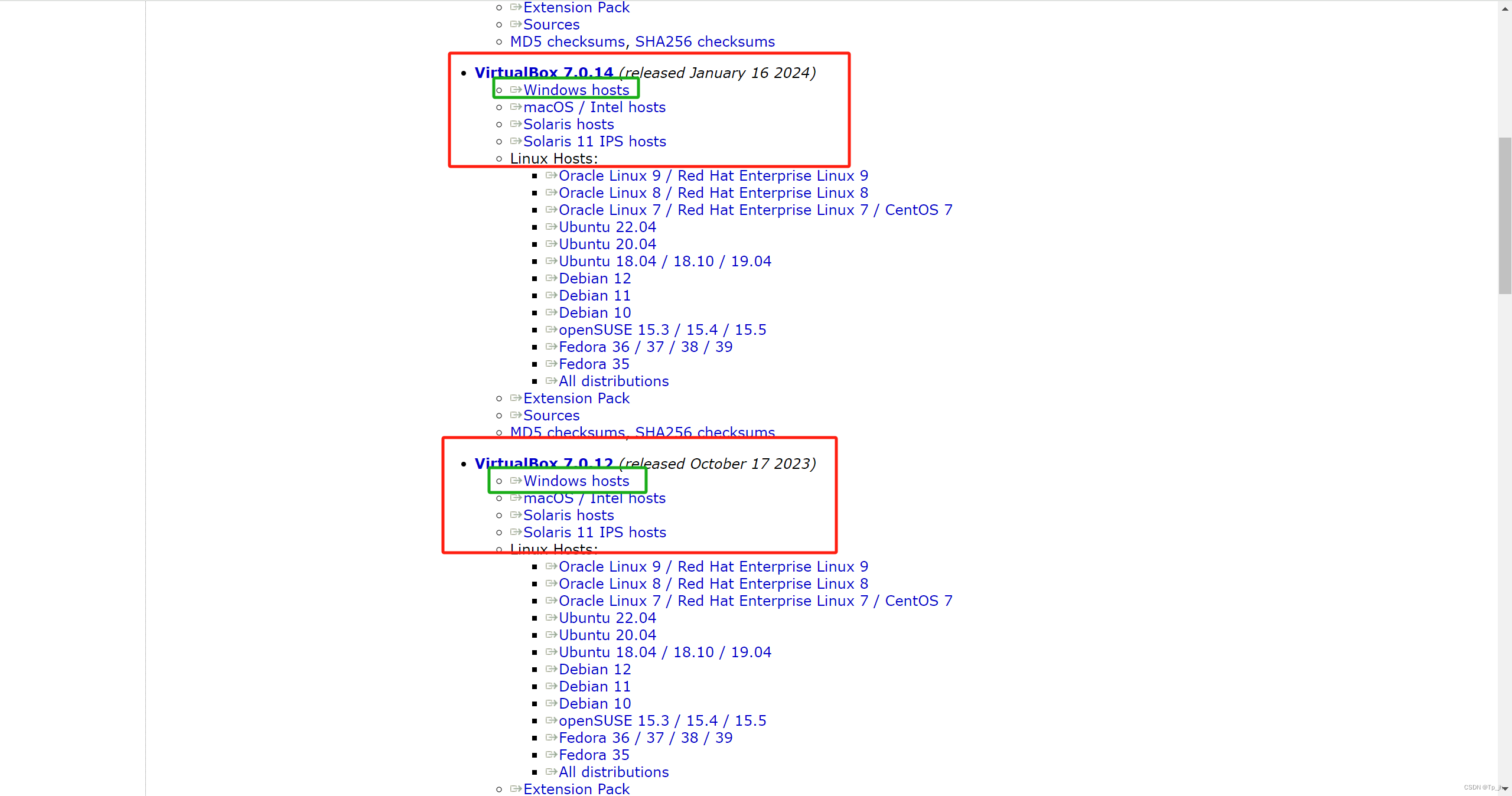Select Oracle Linux 9 / Red Hat Enterprise Linux 9 for 7.0.14
The width and height of the screenshot is (1512, 796).
point(713,175)
